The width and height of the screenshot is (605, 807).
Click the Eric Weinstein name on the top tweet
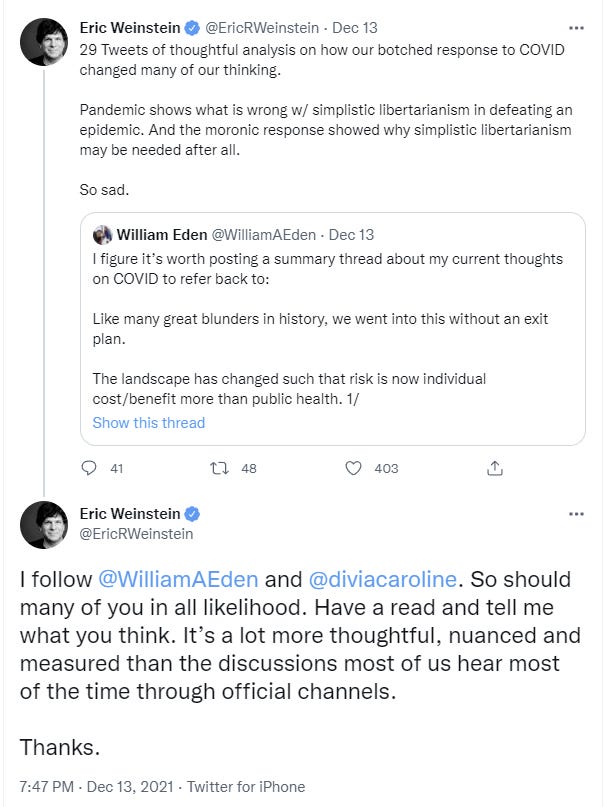tap(130, 28)
